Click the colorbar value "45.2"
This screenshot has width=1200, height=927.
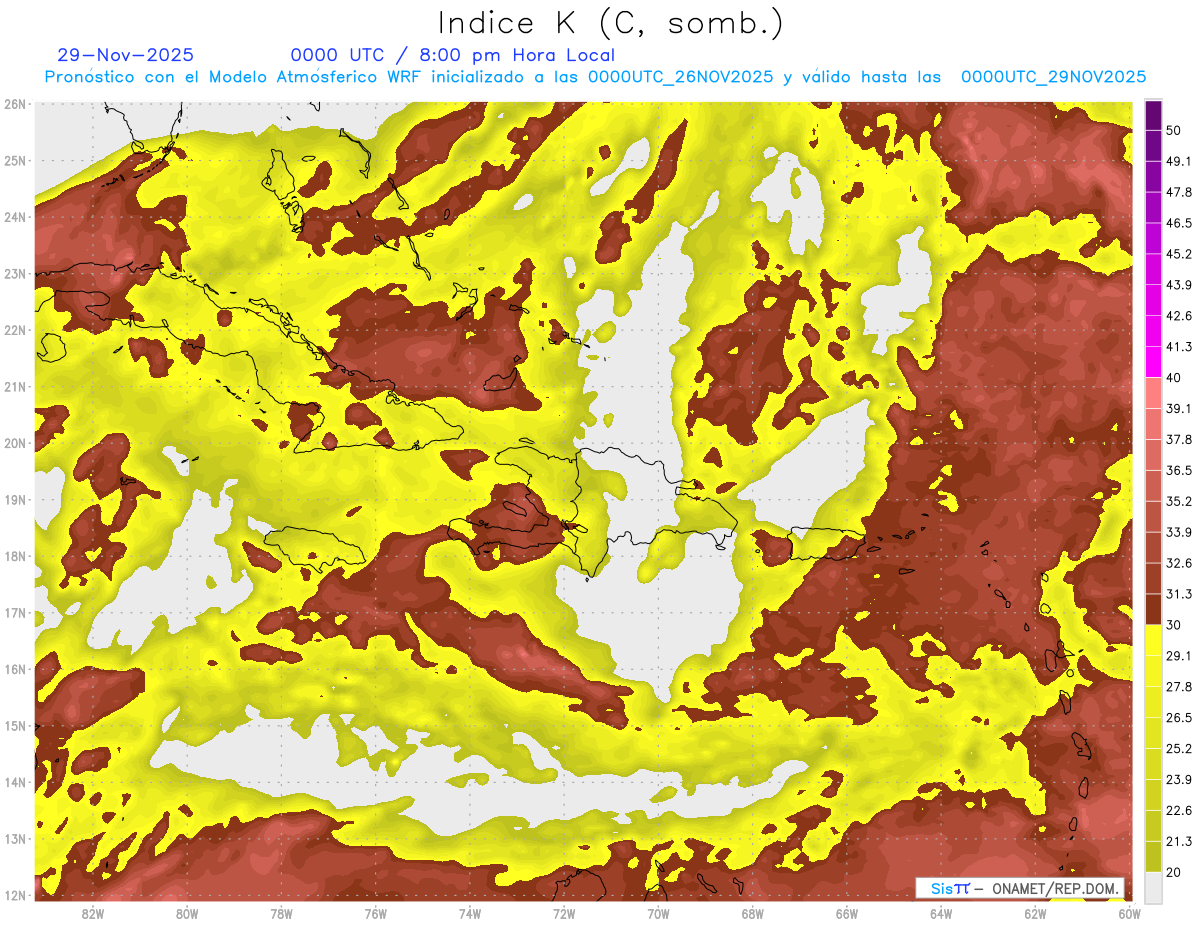(1179, 254)
